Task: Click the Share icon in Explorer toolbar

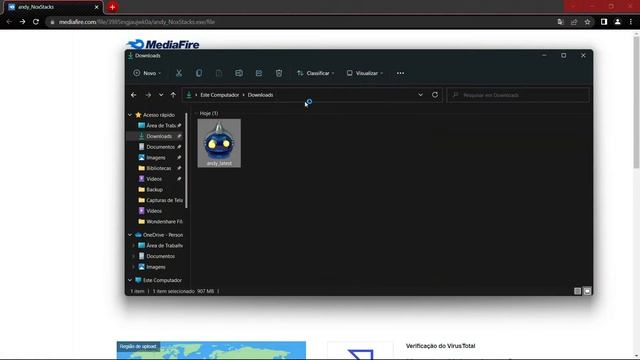Action: tap(259, 73)
